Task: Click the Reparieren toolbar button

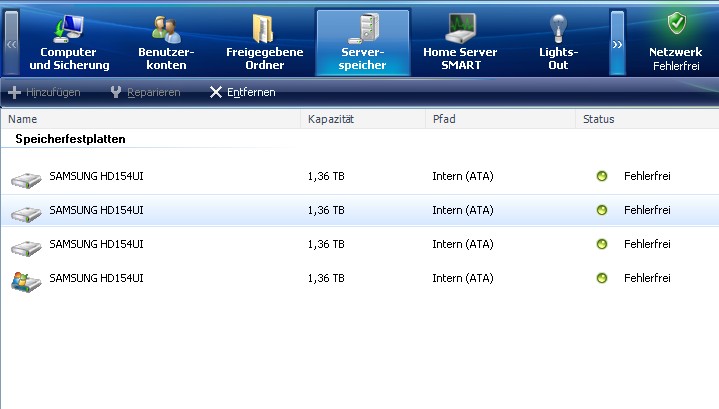Action: click(145, 92)
